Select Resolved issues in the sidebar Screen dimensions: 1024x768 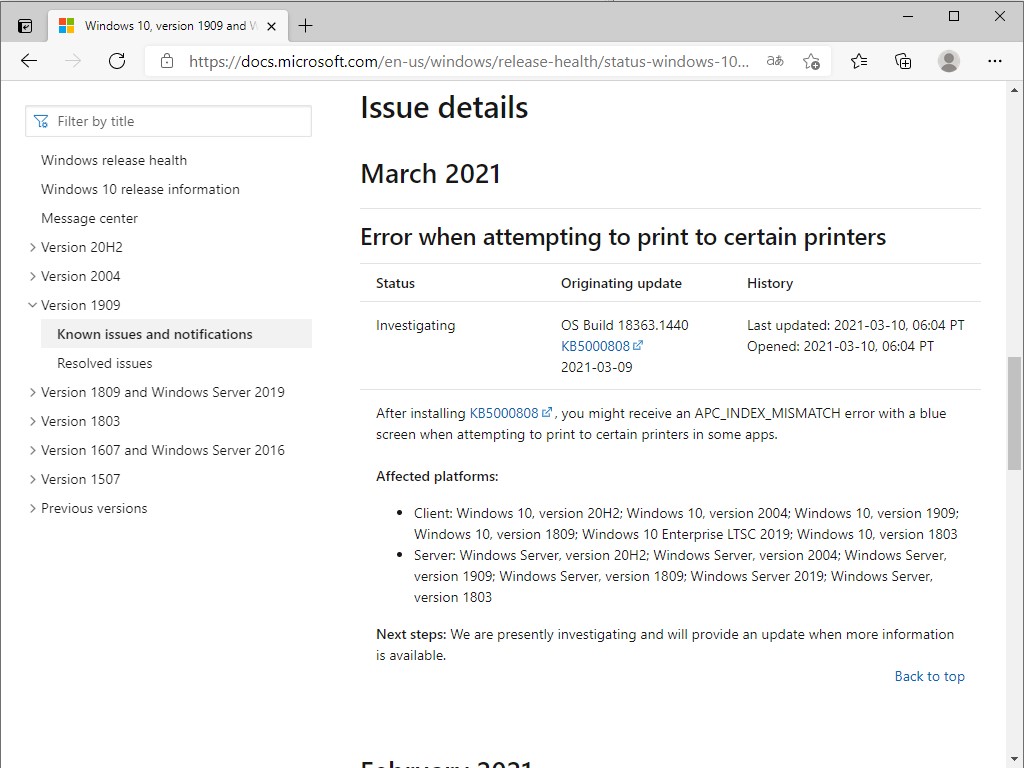point(105,363)
